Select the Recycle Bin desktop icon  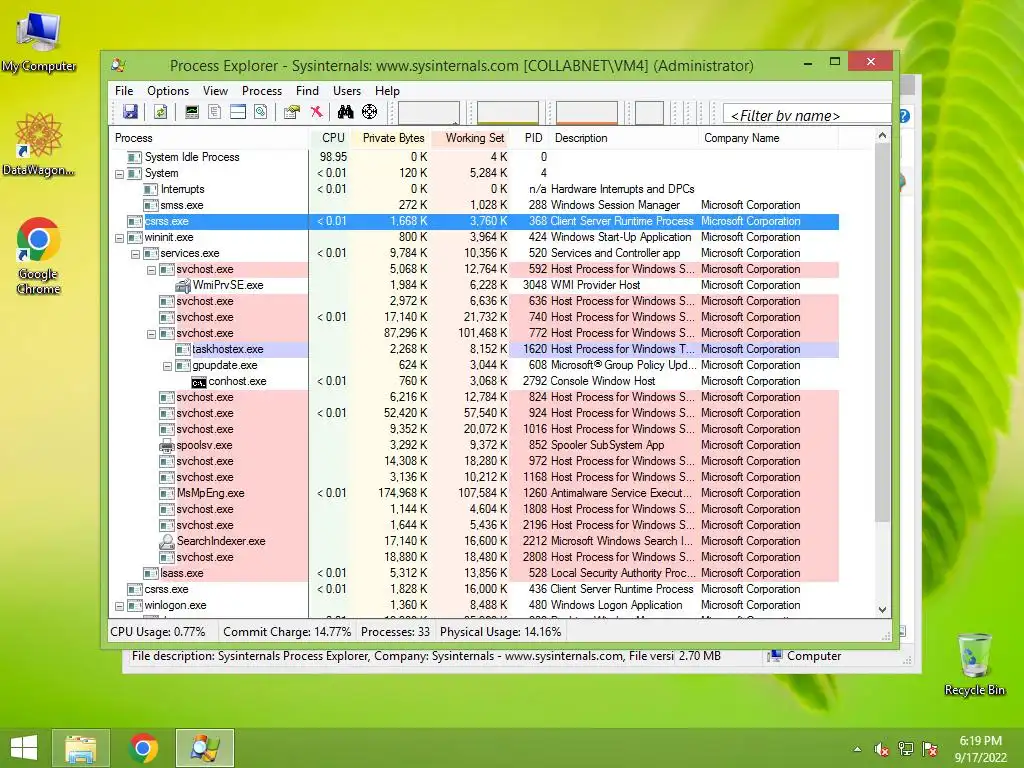tap(974, 664)
